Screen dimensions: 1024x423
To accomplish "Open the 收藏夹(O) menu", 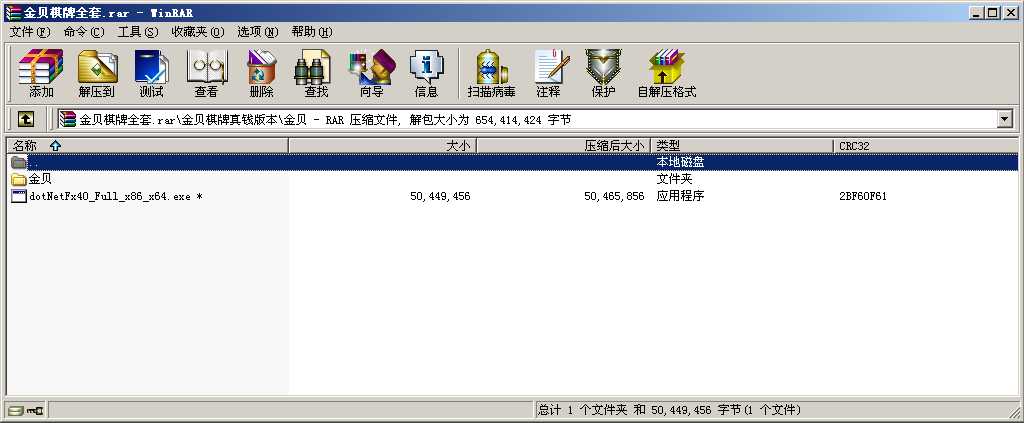I will tap(198, 32).
